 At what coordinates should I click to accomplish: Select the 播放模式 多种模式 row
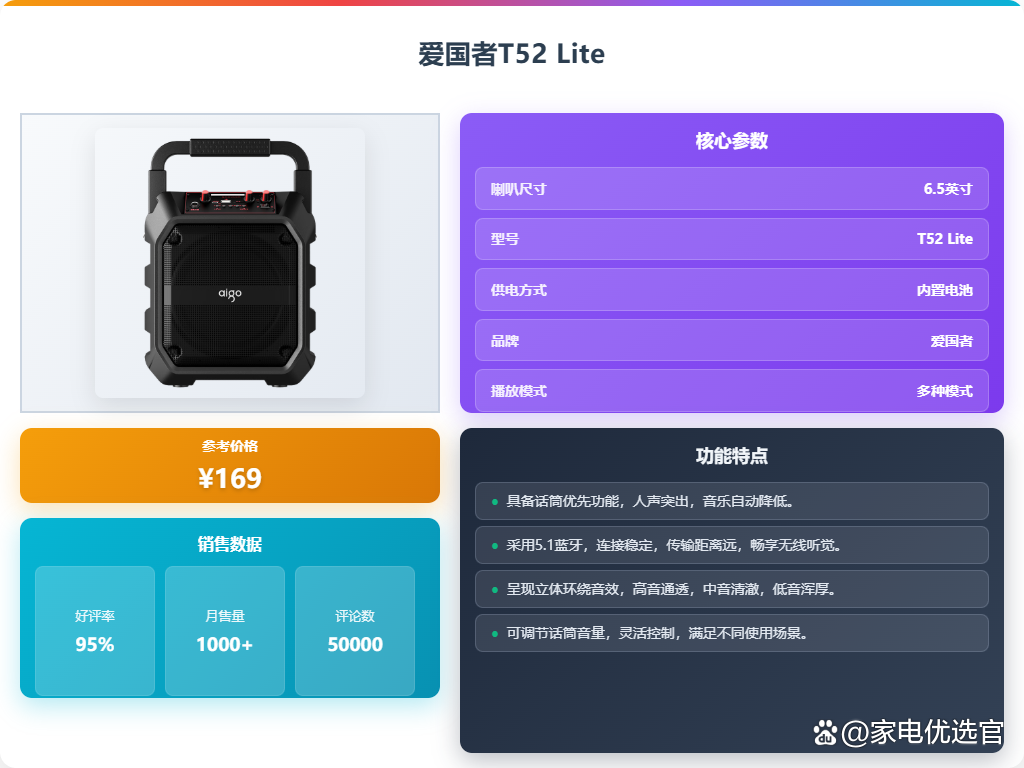pyautogui.click(x=731, y=391)
